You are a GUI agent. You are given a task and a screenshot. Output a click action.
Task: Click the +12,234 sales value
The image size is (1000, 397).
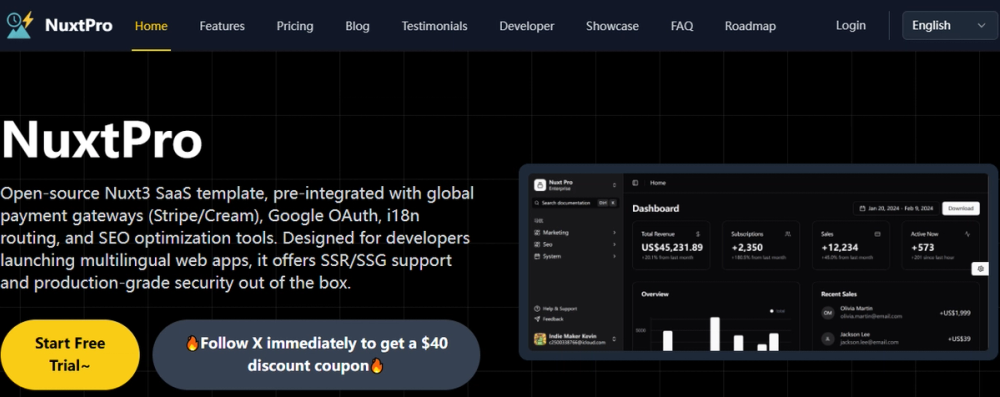[x=839, y=247]
